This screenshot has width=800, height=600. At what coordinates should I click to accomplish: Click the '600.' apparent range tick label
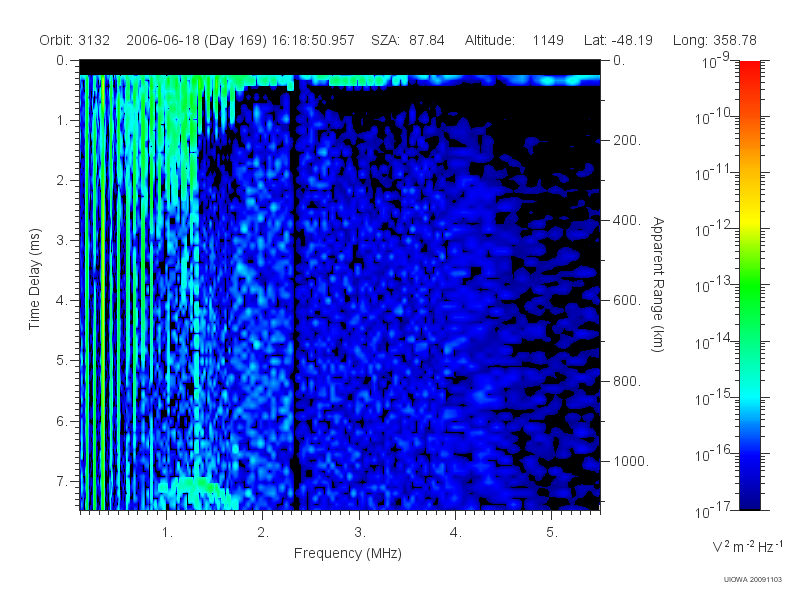coord(627,301)
